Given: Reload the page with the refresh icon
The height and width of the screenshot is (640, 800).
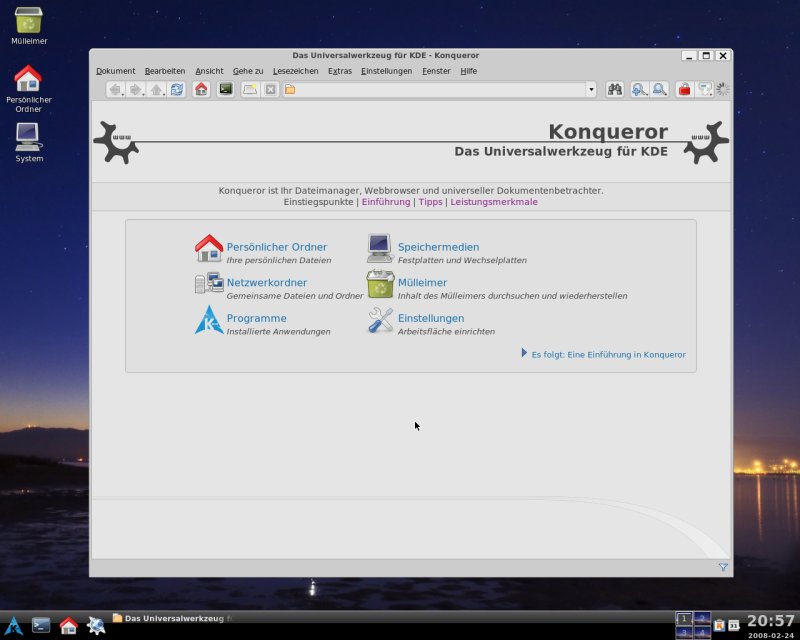Looking at the screenshot, I should [x=177, y=90].
